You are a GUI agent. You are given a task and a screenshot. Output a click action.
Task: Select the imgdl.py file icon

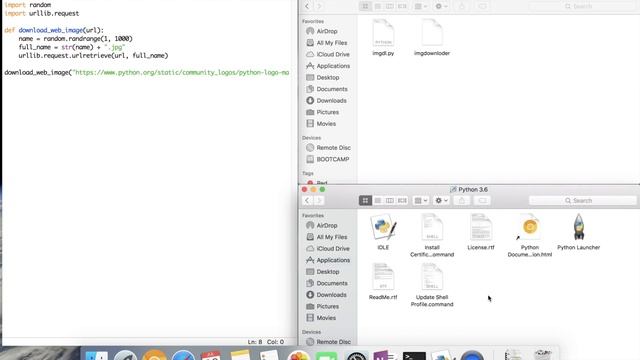(x=383, y=33)
